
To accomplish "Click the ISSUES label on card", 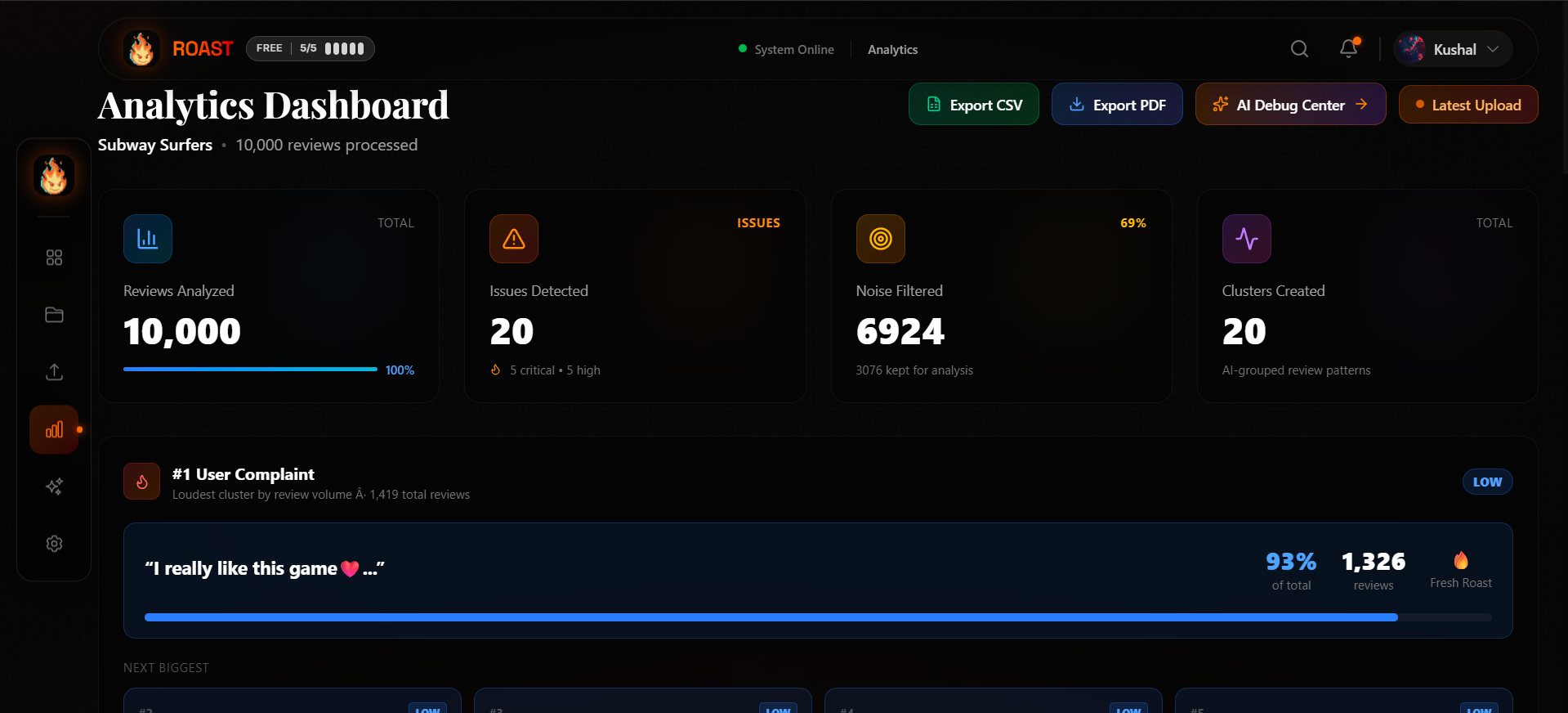I will 758,223.
